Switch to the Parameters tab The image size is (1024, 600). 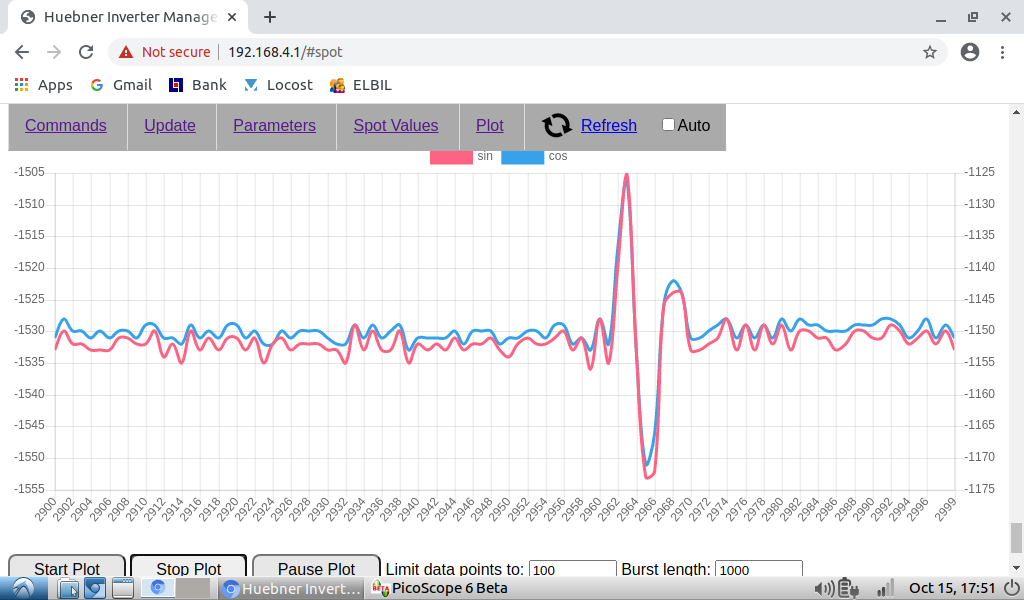(274, 125)
